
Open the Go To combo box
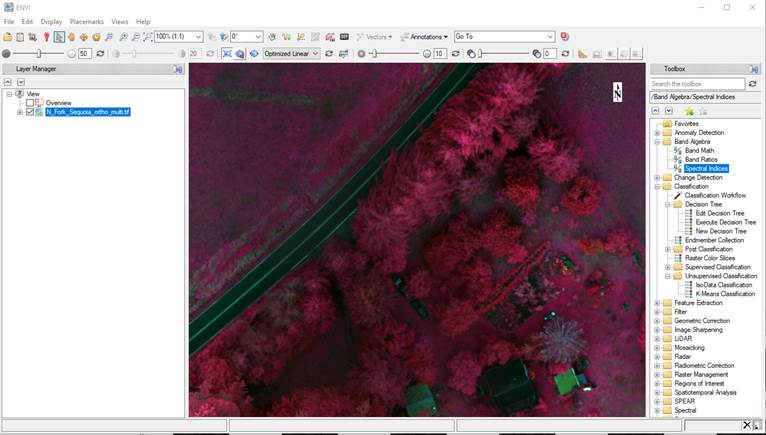504,37
